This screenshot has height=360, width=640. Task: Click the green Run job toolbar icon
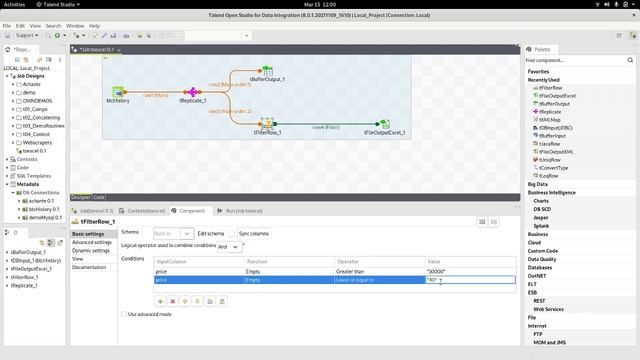point(57,36)
